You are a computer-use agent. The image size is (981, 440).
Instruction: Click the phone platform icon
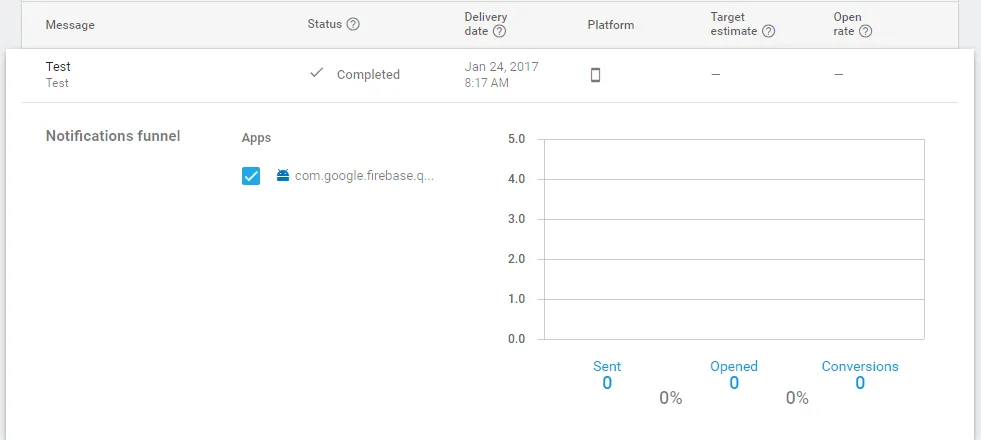tap(596, 75)
